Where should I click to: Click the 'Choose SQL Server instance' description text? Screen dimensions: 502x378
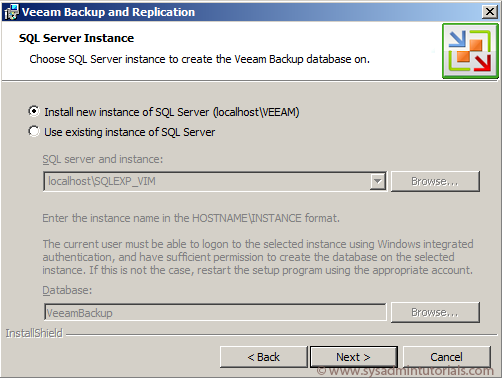click(200, 59)
